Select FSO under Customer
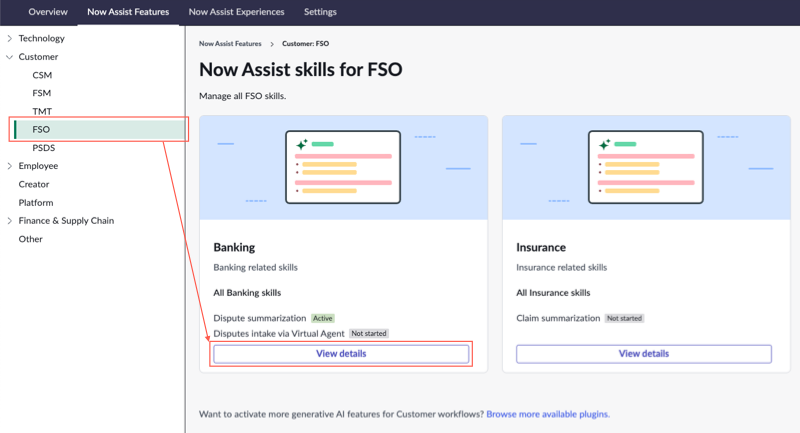 pyautogui.click(x=99, y=130)
